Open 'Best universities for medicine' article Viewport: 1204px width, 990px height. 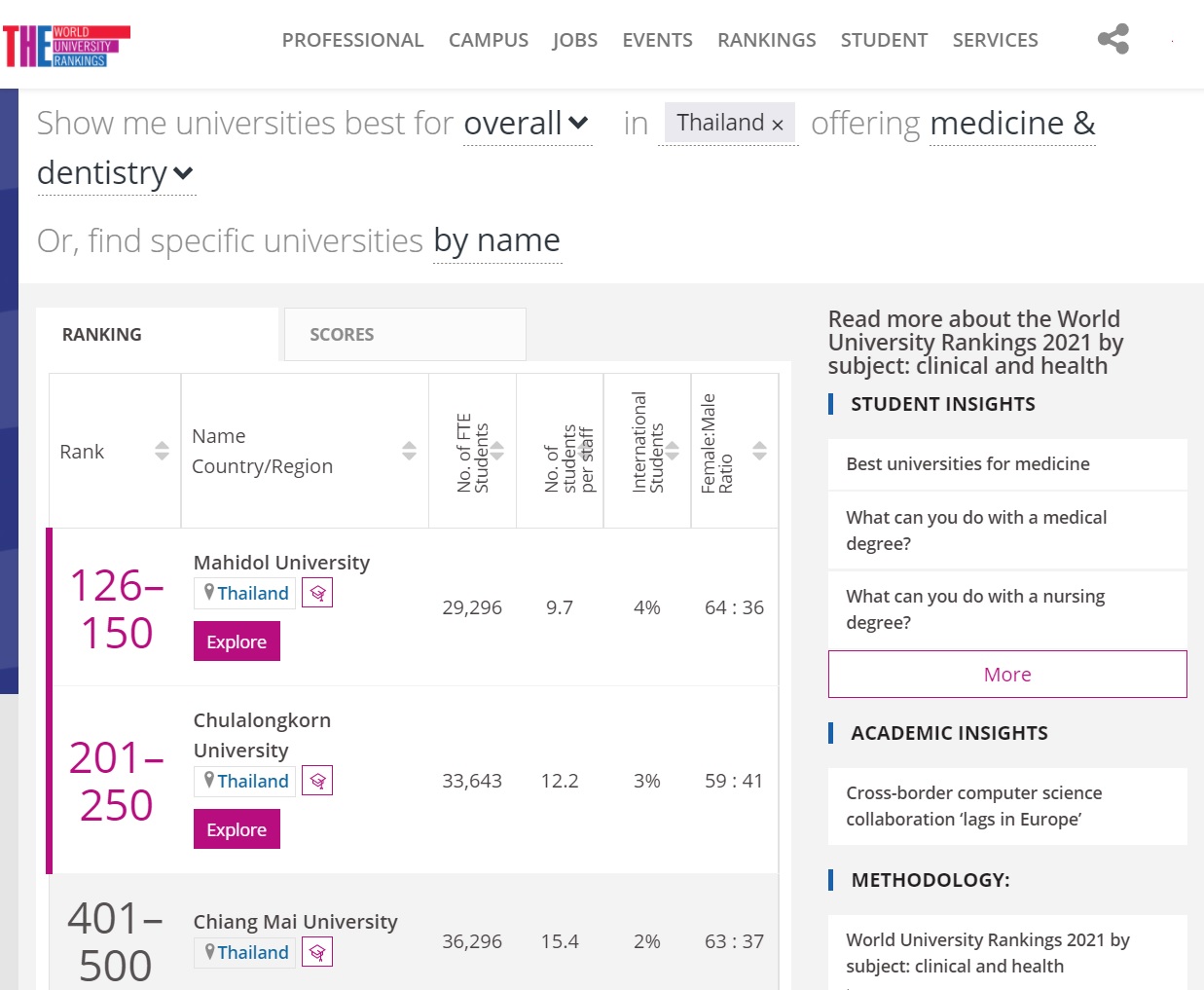click(x=967, y=464)
